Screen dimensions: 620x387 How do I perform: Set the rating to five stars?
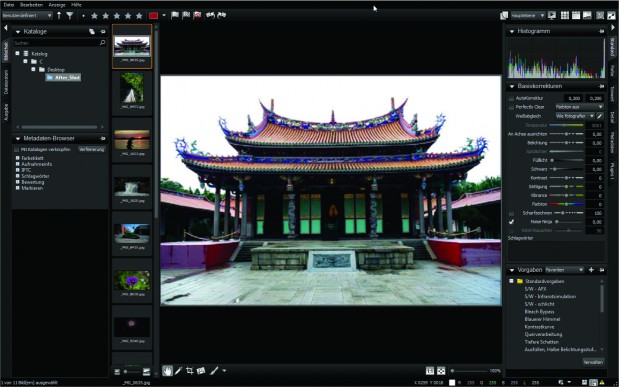(x=139, y=16)
